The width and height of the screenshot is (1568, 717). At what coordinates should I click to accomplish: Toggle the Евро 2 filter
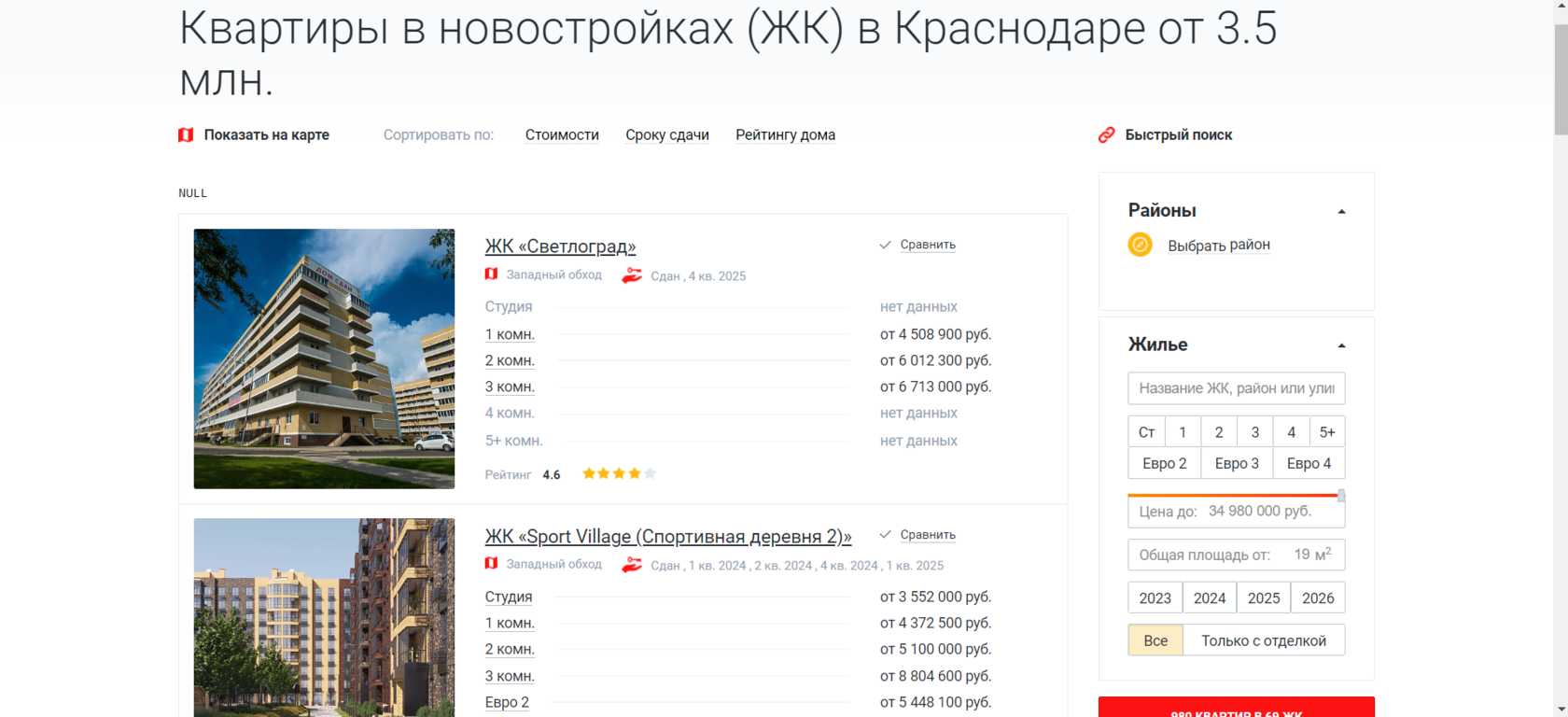point(1165,463)
